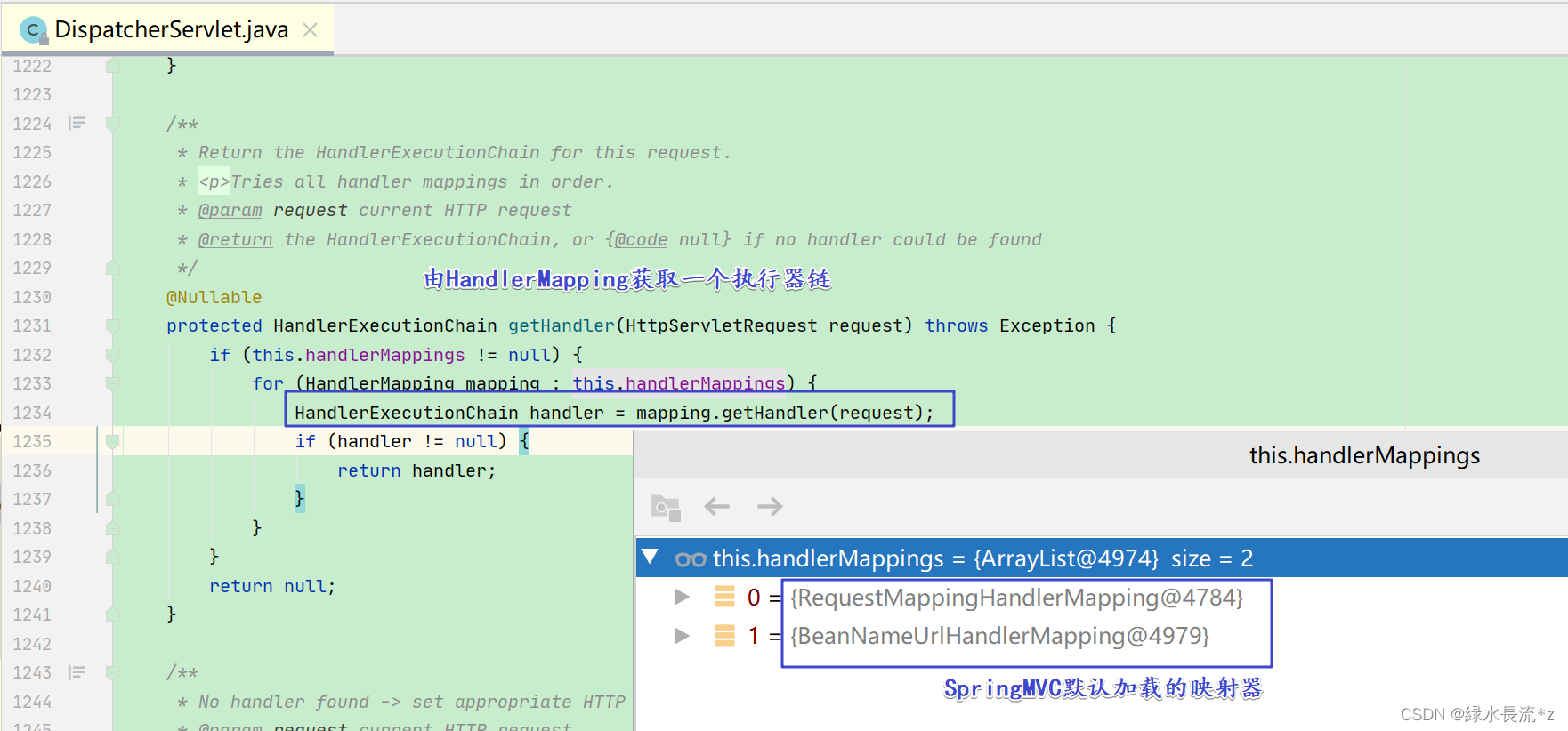Click the @Nullable annotation
This screenshot has height=731, width=1568.
click(x=214, y=297)
